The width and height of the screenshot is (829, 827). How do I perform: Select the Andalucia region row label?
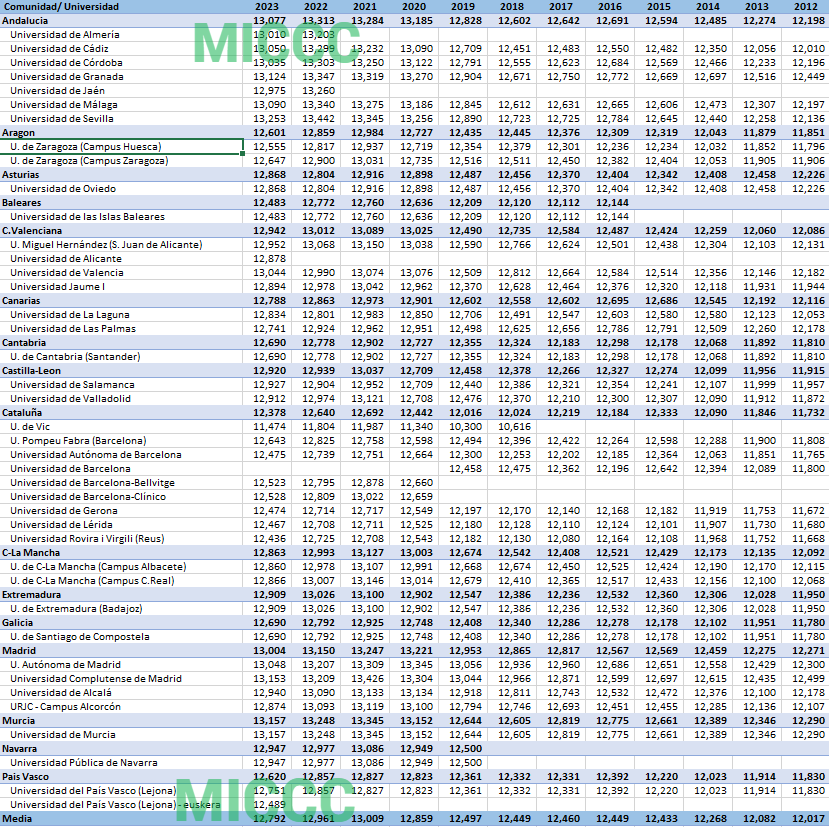[25, 21]
